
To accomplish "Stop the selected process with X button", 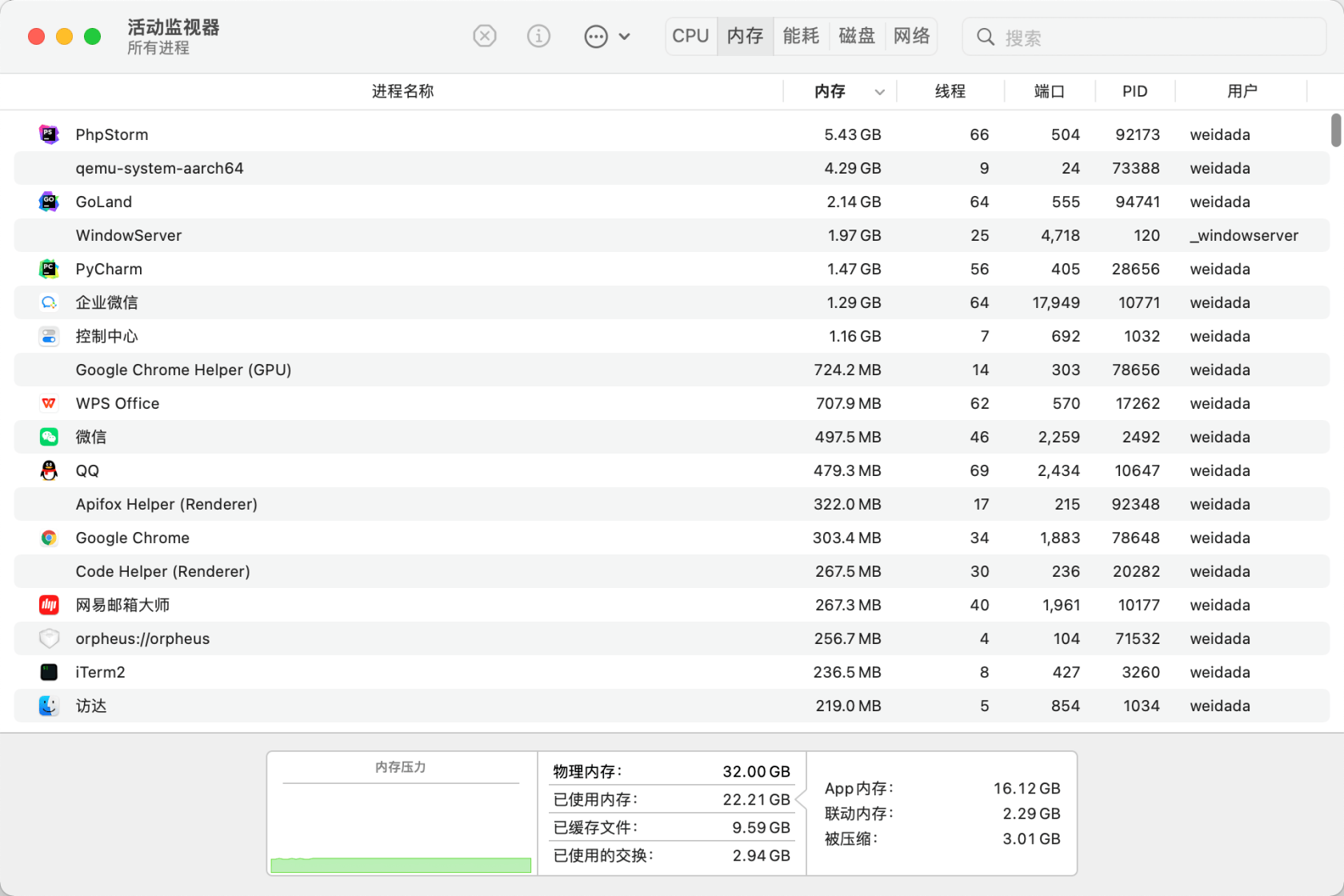I will pyautogui.click(x=485, y=36).
